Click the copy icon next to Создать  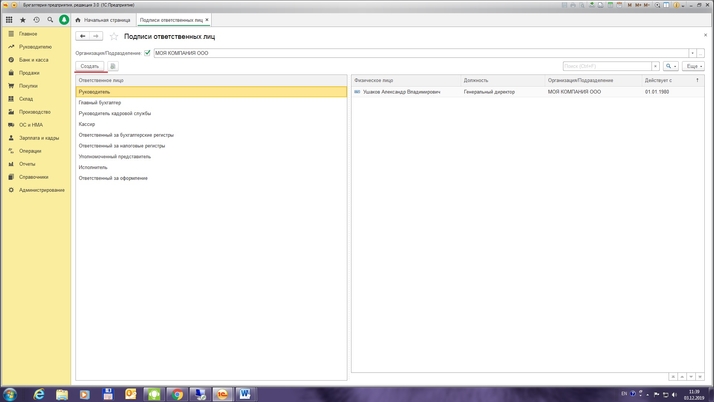point(113,67)
